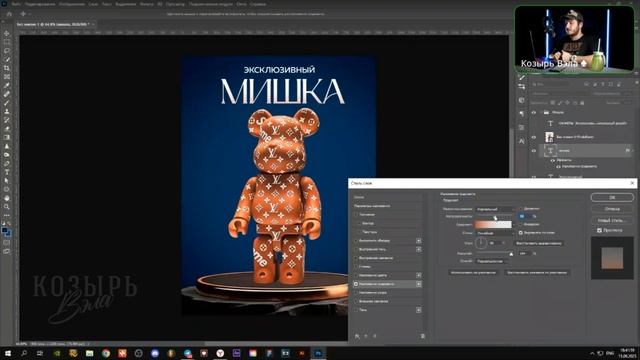Screen dimensions: 640x360
Task: Adjust the gradient Opacity slider
Action: point(495,217)
